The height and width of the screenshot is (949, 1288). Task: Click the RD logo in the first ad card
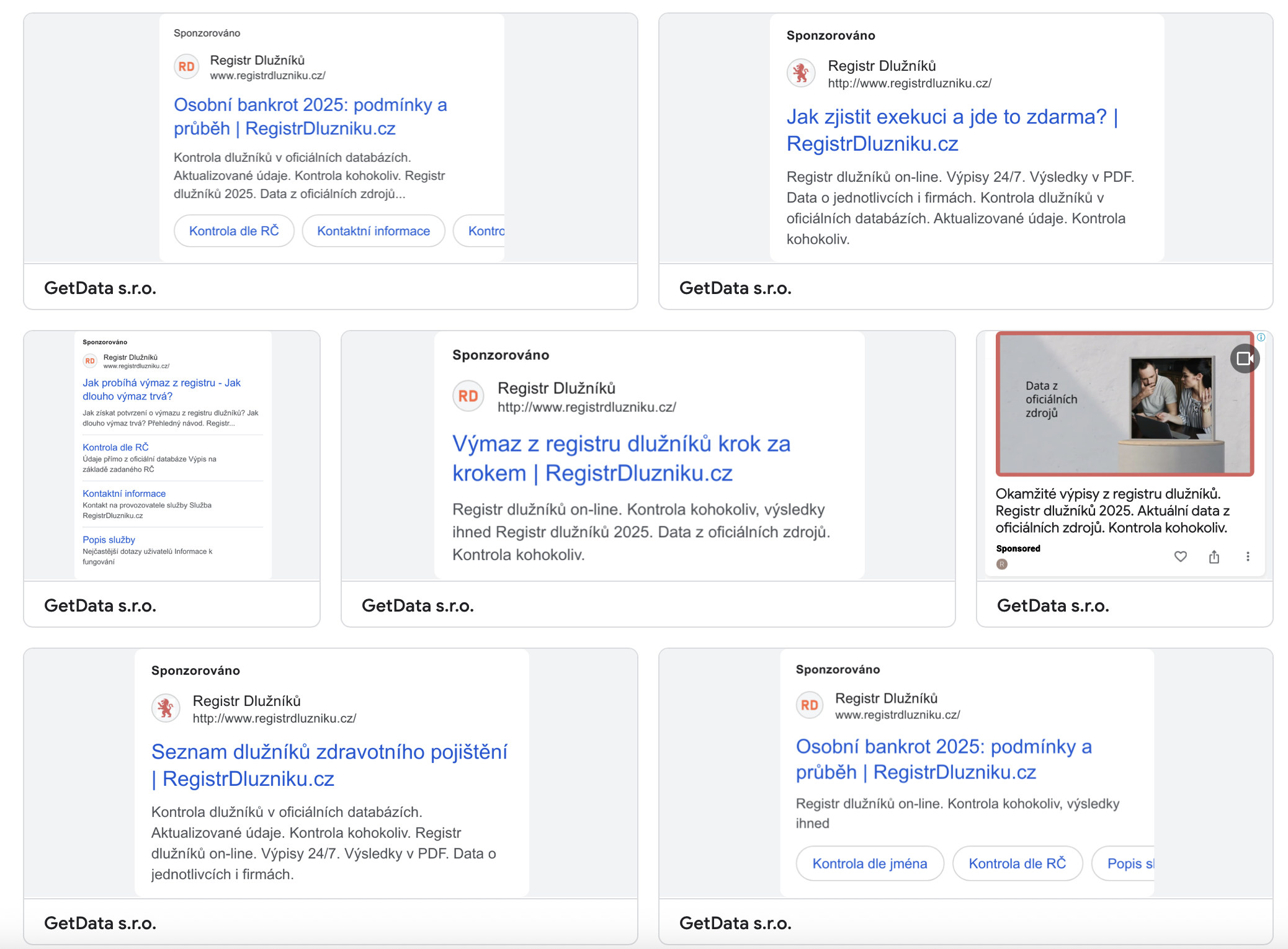[x=186, y=66]
